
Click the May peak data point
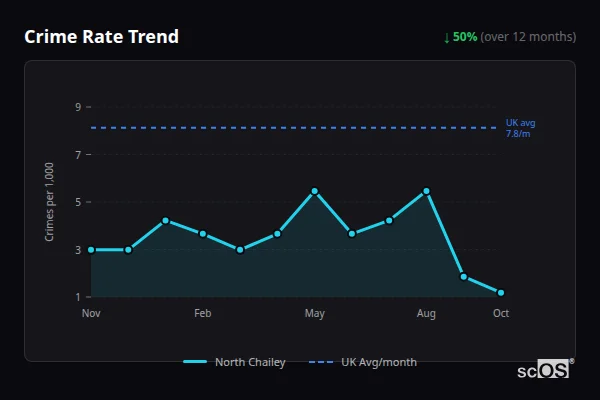coord(315,191)
